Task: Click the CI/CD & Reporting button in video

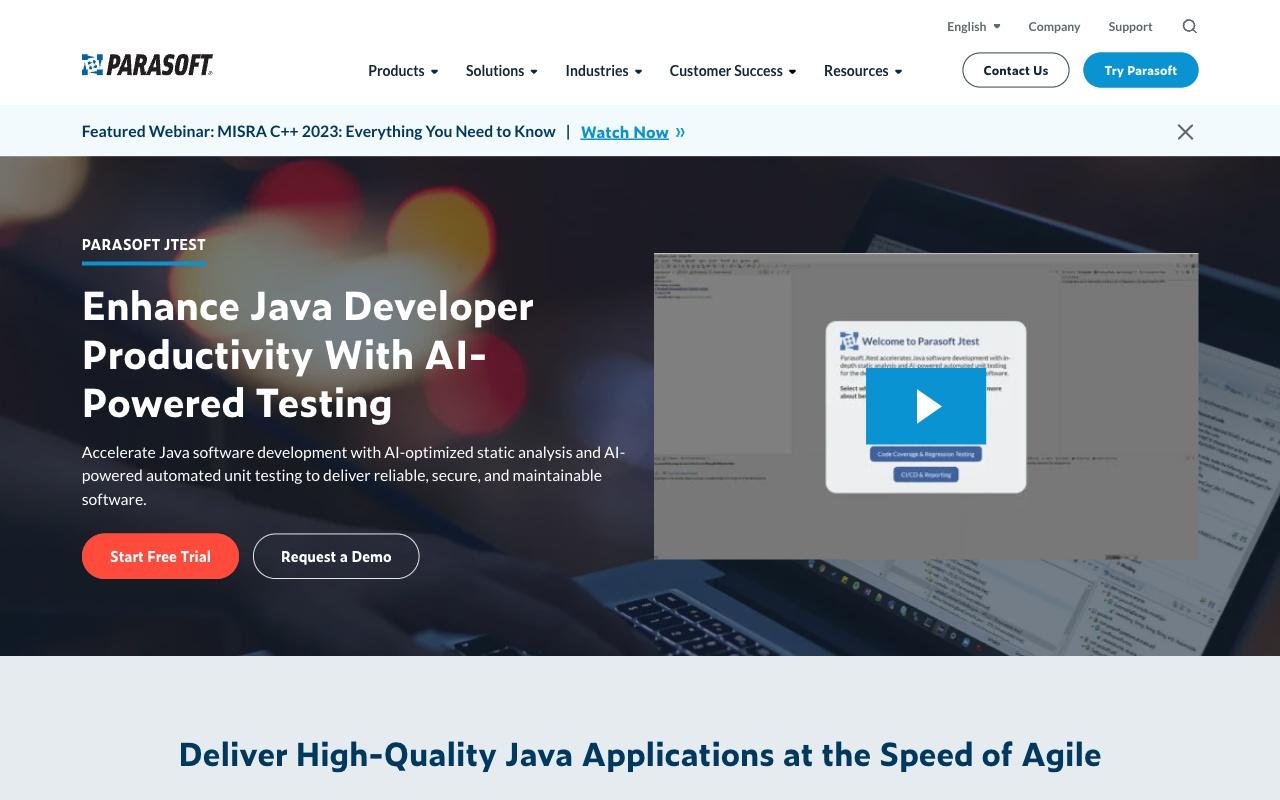Action: tap(926, 475)
